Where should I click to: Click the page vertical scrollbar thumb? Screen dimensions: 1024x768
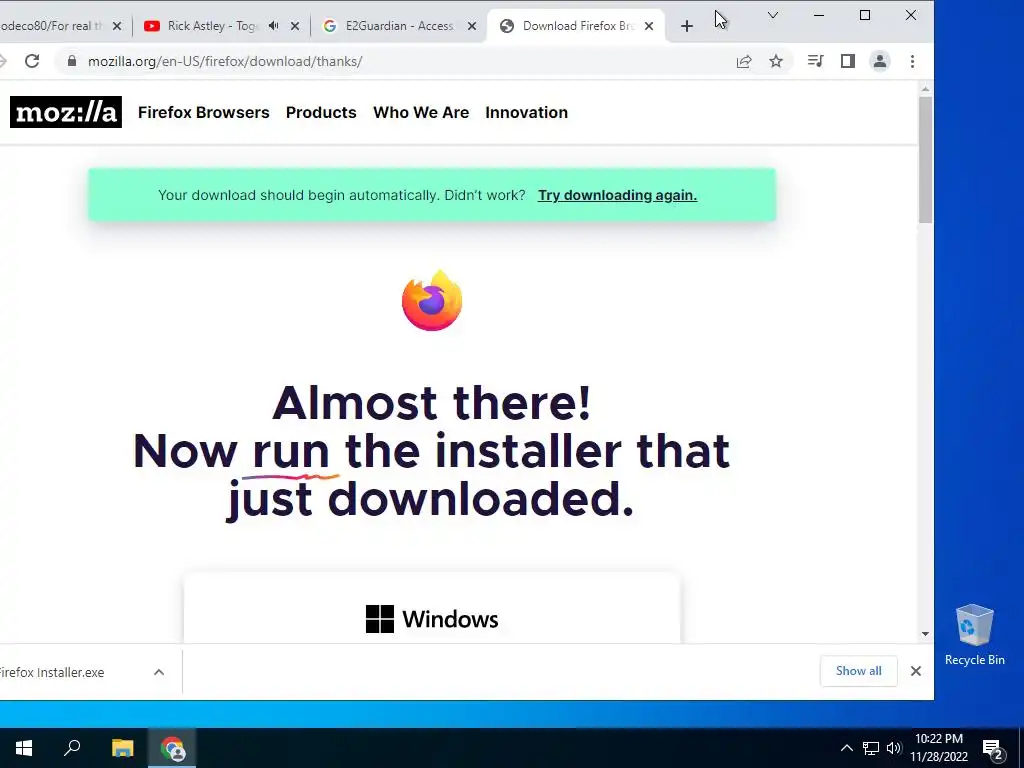pos(925,160)
